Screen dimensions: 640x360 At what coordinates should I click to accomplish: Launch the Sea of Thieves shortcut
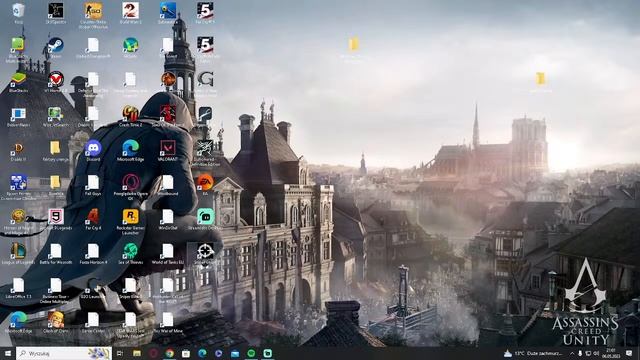click(131, 253)
